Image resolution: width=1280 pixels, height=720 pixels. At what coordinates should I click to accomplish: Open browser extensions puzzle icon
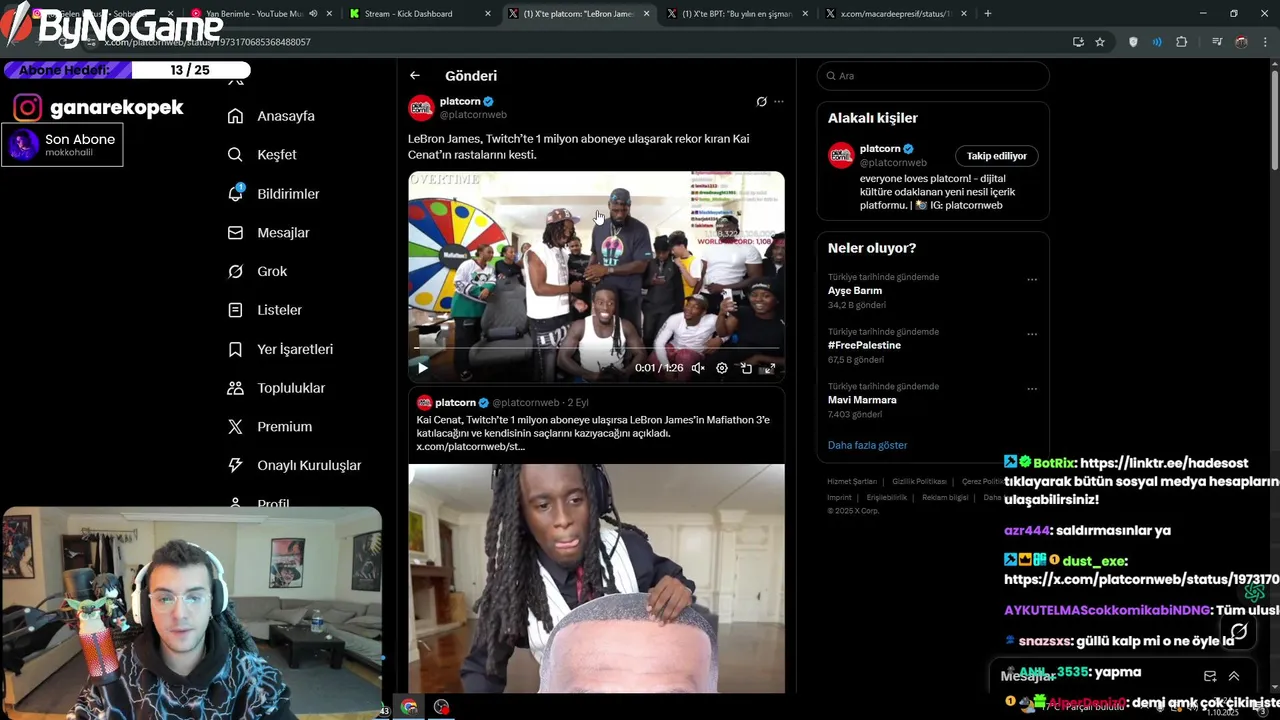(1182, 42)
